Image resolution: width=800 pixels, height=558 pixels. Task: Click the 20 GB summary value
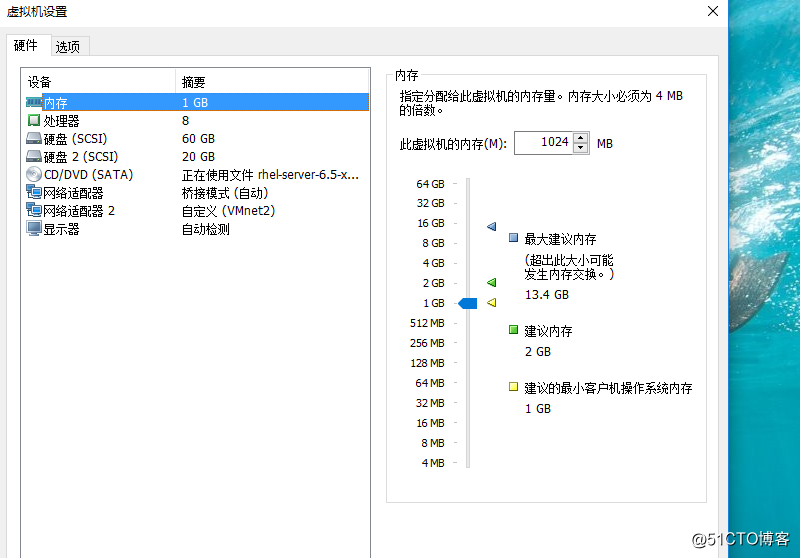pos(198,157)
